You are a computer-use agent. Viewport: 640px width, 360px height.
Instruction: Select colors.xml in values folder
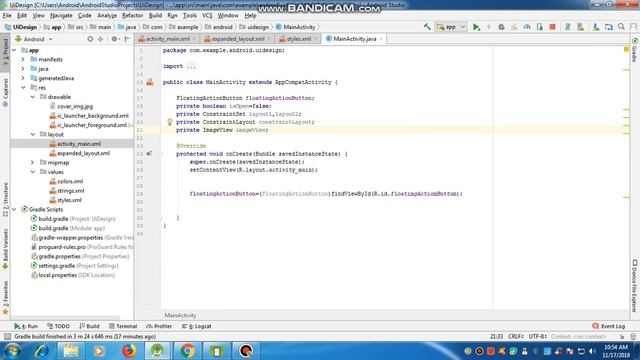tap(70, 182)
